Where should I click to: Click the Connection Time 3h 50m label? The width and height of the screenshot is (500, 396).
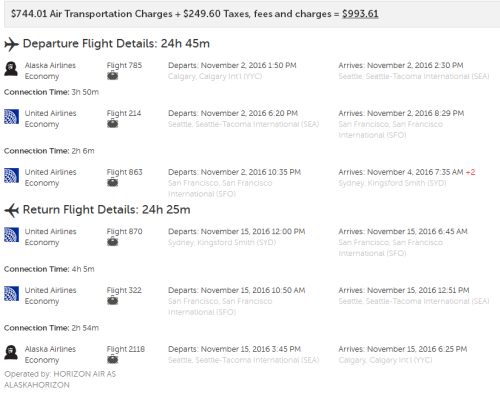pyautogui.click(x=51, y=92)
